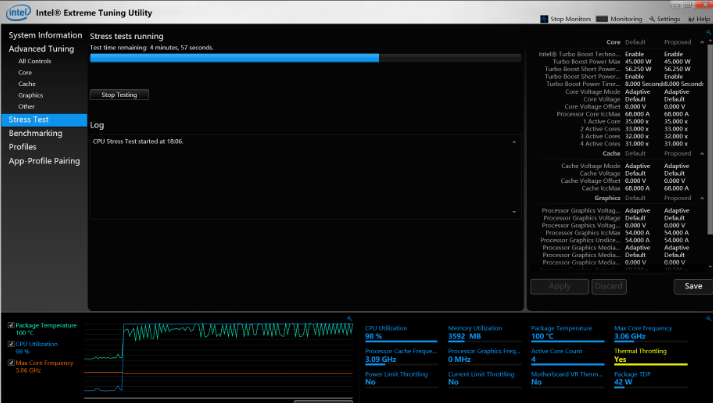Click the graph horizontal scrollbar thumb
The width and height of the screenshot is (713, 403).
coord(323,401)
